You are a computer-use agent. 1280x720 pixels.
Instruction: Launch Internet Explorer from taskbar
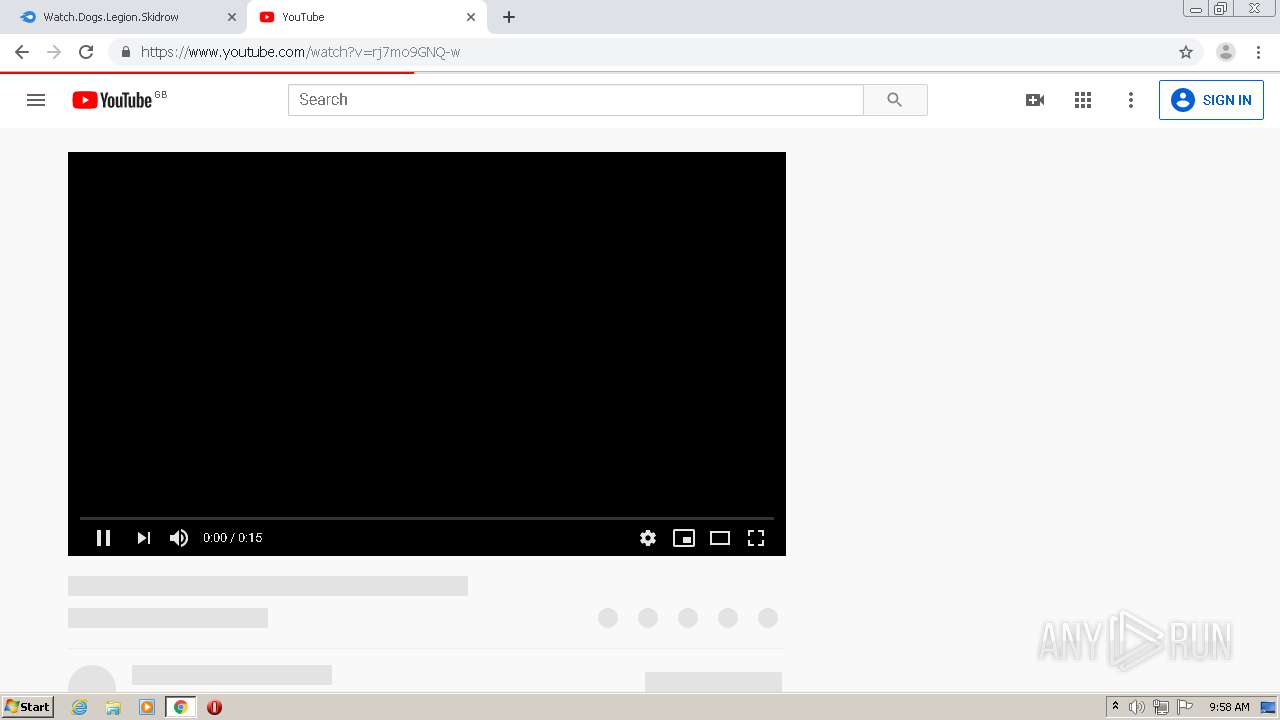(79, 707)
